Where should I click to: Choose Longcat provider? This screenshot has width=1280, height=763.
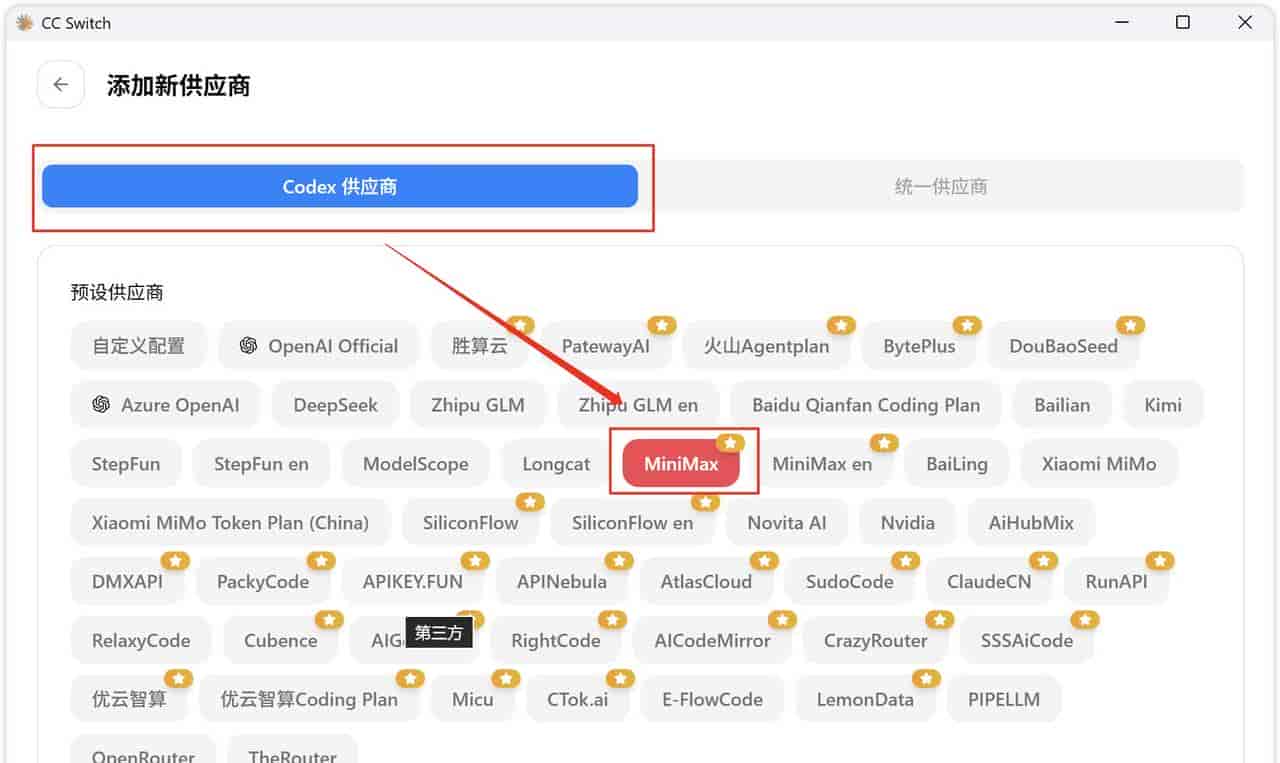(556, 464)
